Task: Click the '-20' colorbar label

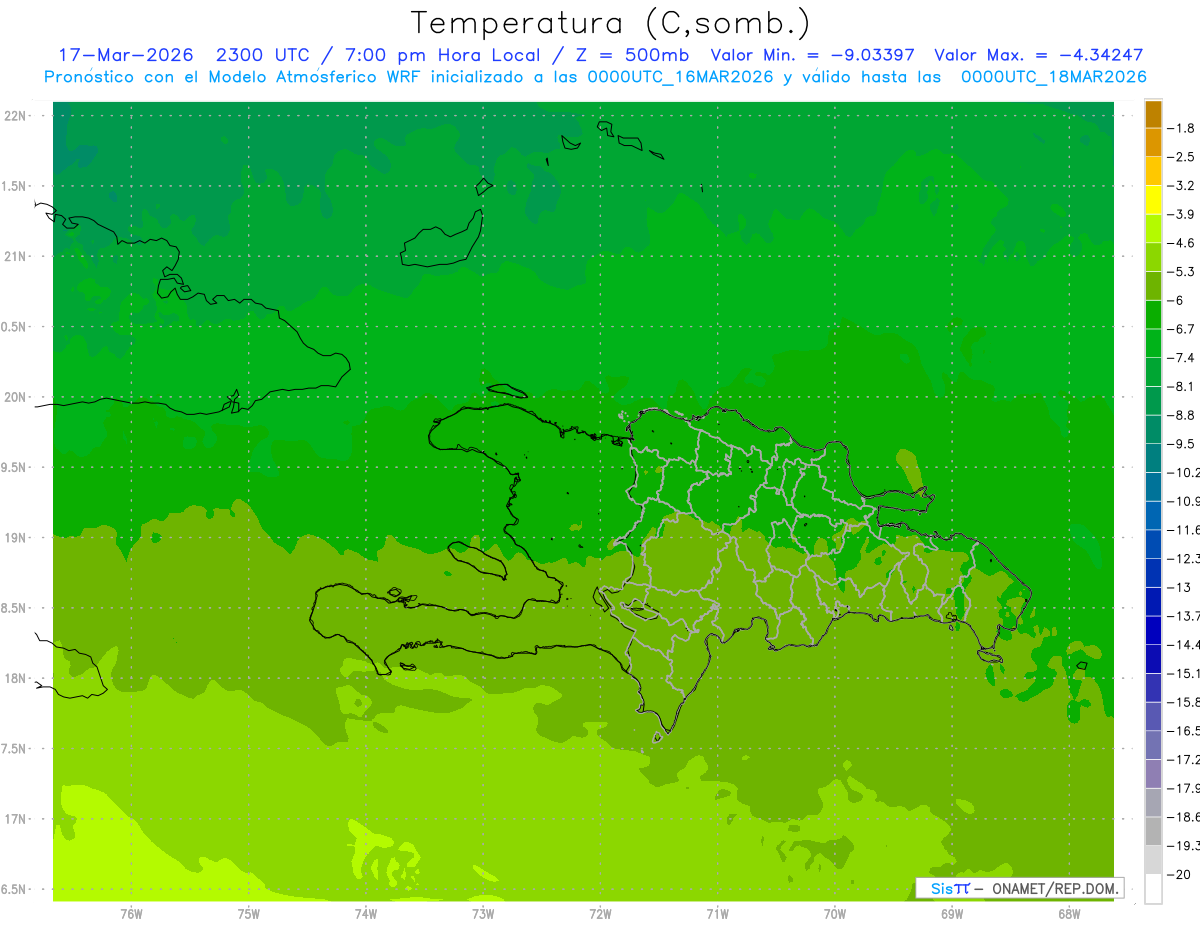Action: tap(1181, 875)
